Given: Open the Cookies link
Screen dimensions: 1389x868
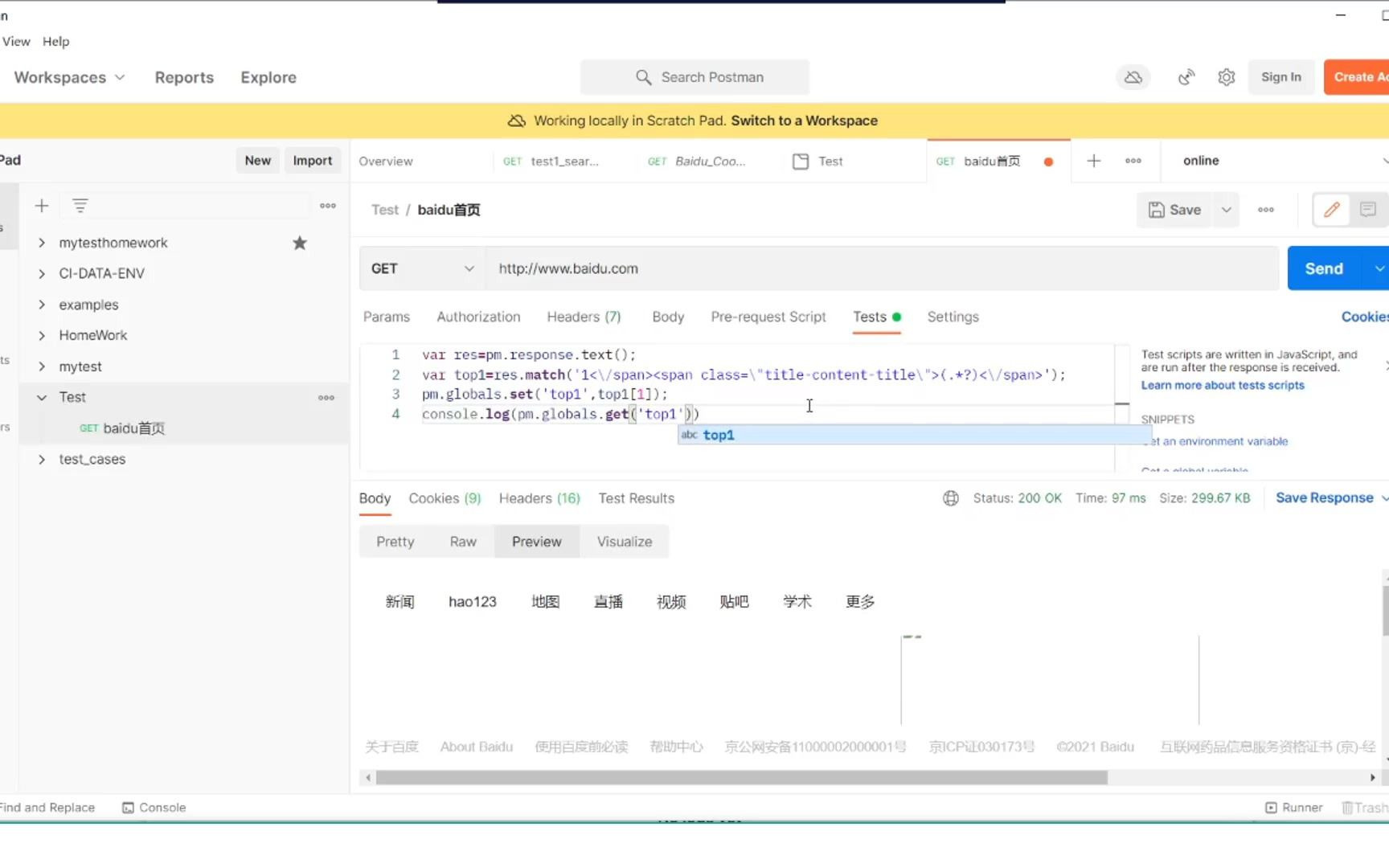Looking at the screenshot, I should tap(1364, 317).
